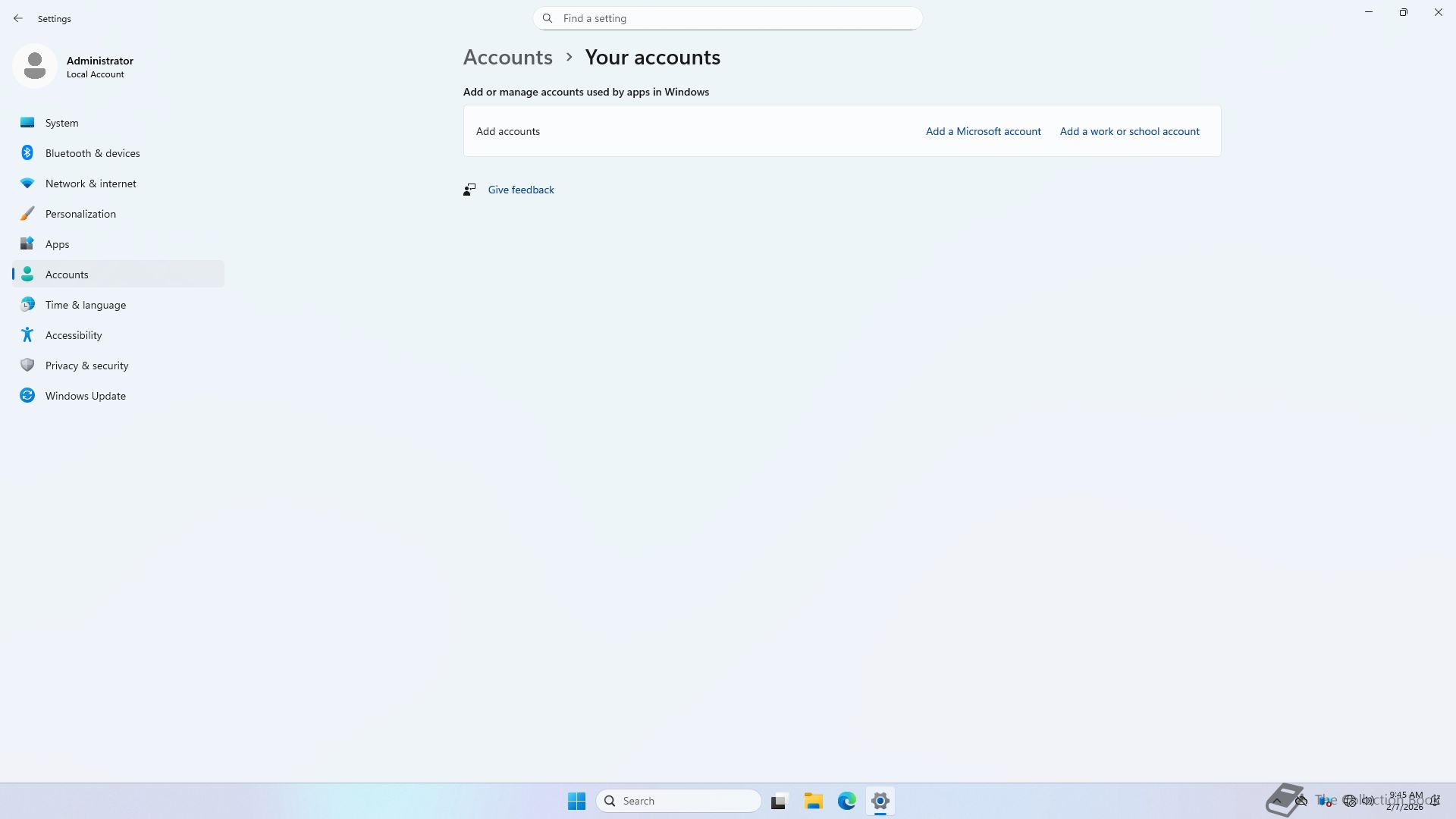The image size is (1456, 819).
Task: Open the Windows Start menu
Action: tap(576, 801)
